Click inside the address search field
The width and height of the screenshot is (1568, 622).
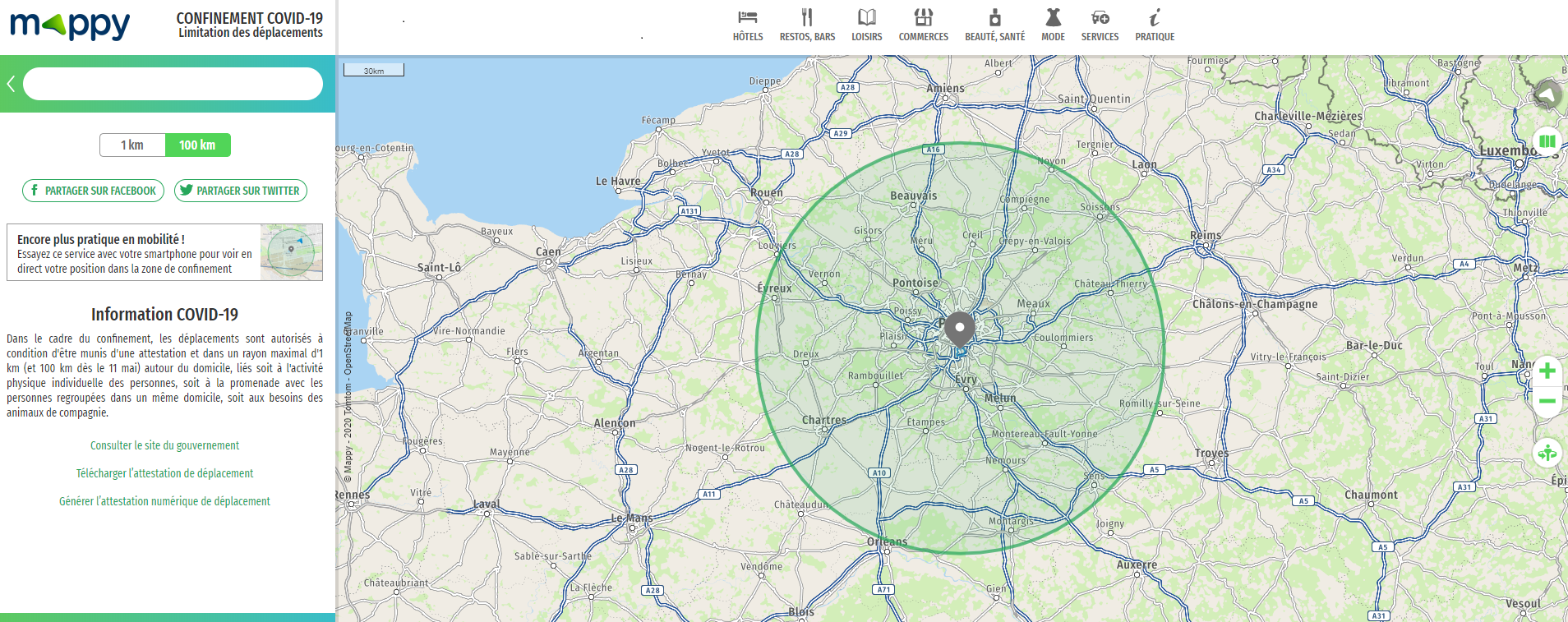point(173,84)
